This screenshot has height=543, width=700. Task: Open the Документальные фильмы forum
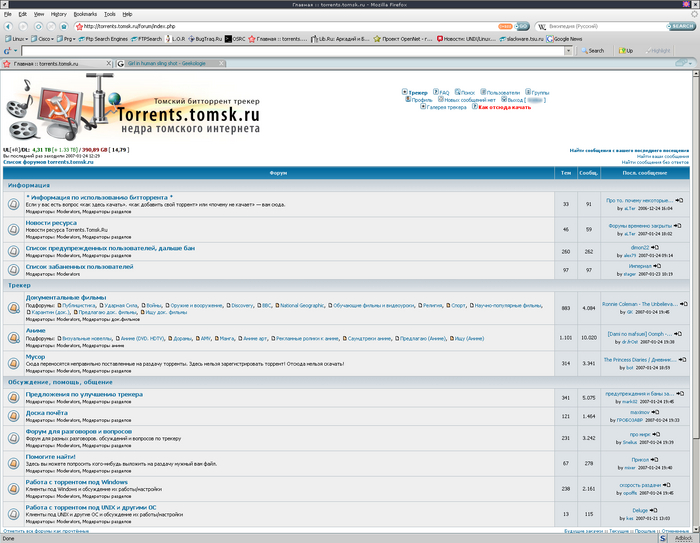tap(66, 297)
